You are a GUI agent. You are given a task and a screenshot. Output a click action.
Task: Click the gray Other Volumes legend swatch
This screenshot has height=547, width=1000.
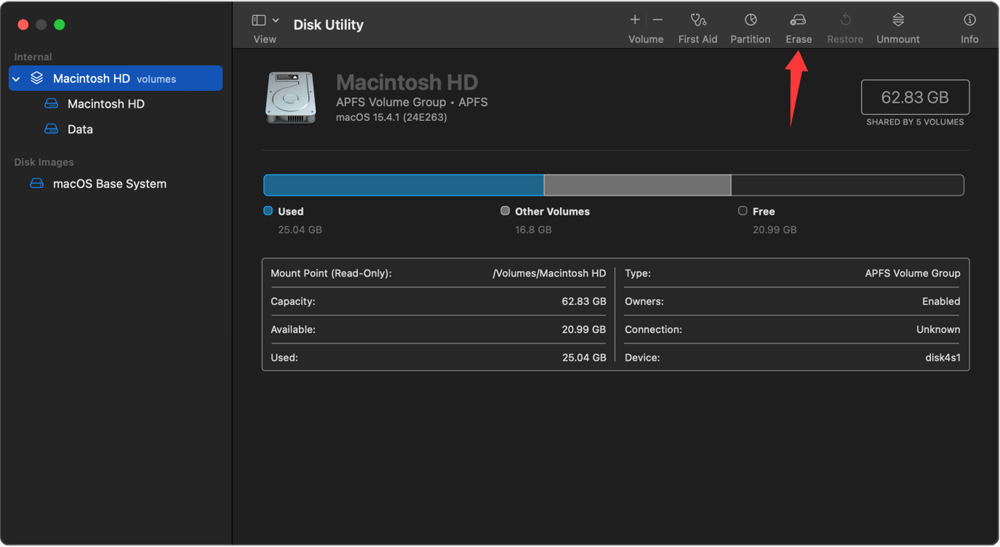pos(505,211)
